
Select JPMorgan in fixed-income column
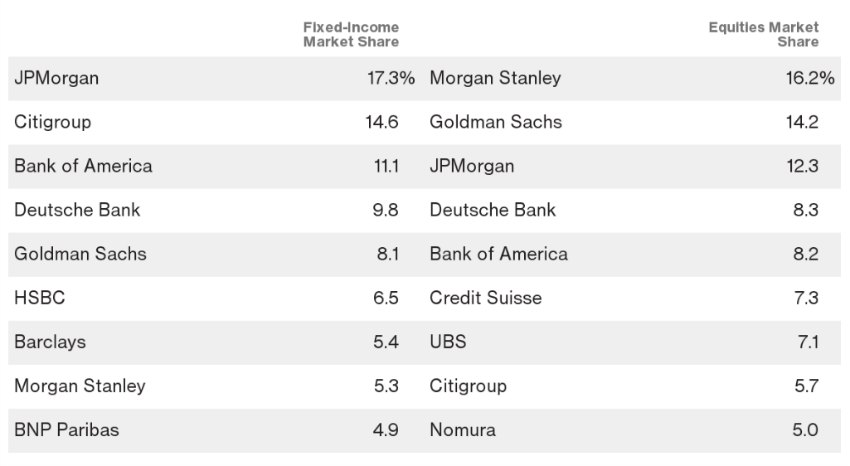57,78
